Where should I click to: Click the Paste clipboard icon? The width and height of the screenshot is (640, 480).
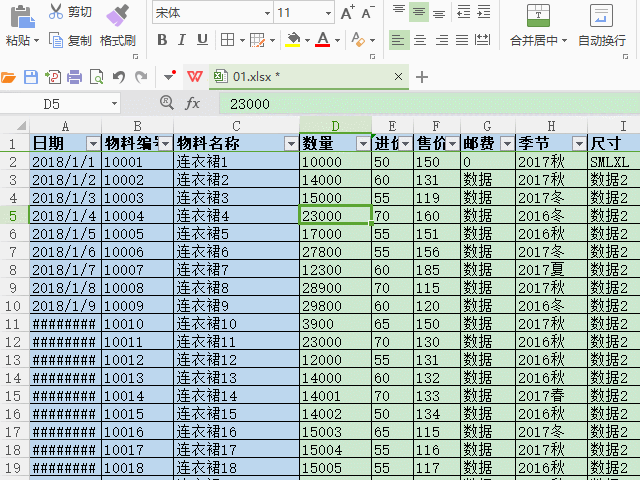(x=22, y=17)
